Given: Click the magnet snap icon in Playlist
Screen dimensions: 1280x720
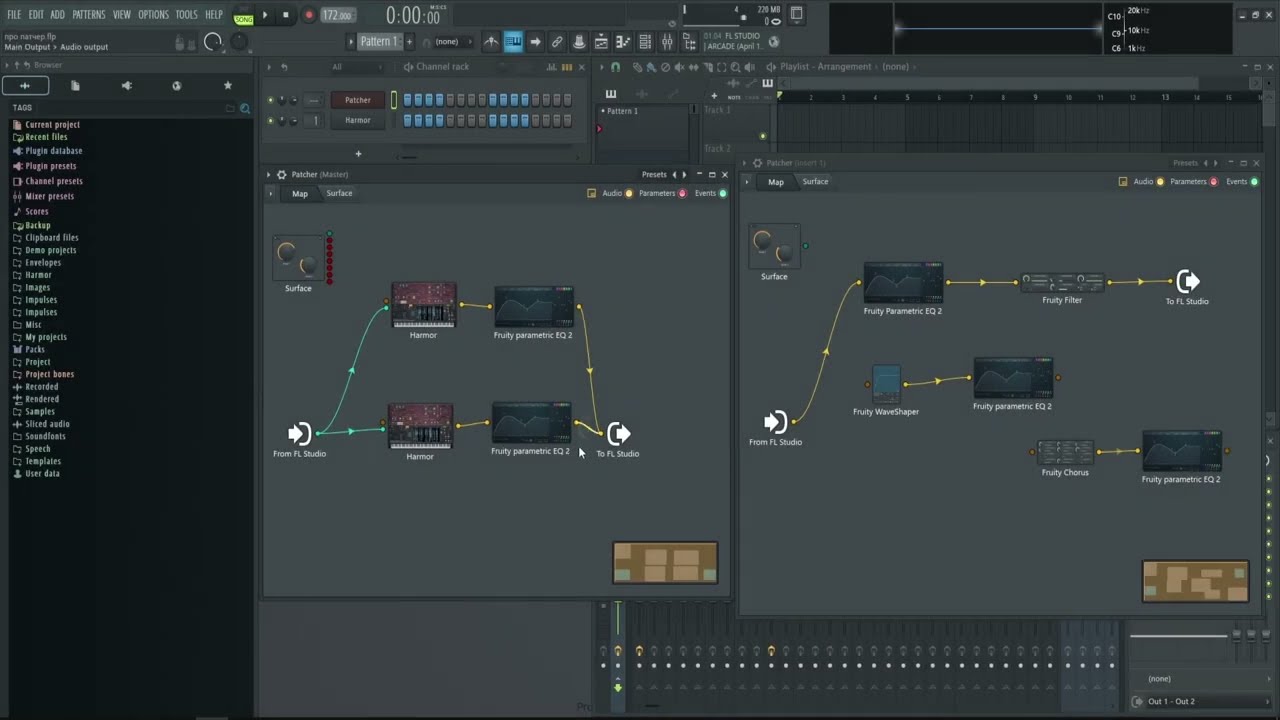Looking at the screenshot, I should pyautogui.click(x=615, y=67).
